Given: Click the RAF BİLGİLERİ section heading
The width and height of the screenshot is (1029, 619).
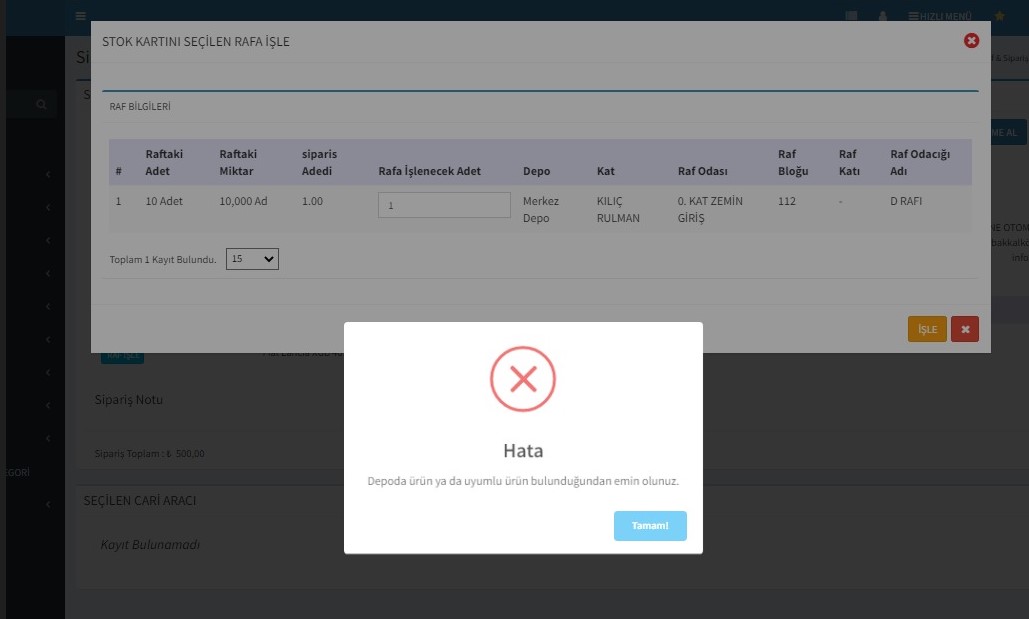Looking at the screenshot, I should (x=140, y=106).
